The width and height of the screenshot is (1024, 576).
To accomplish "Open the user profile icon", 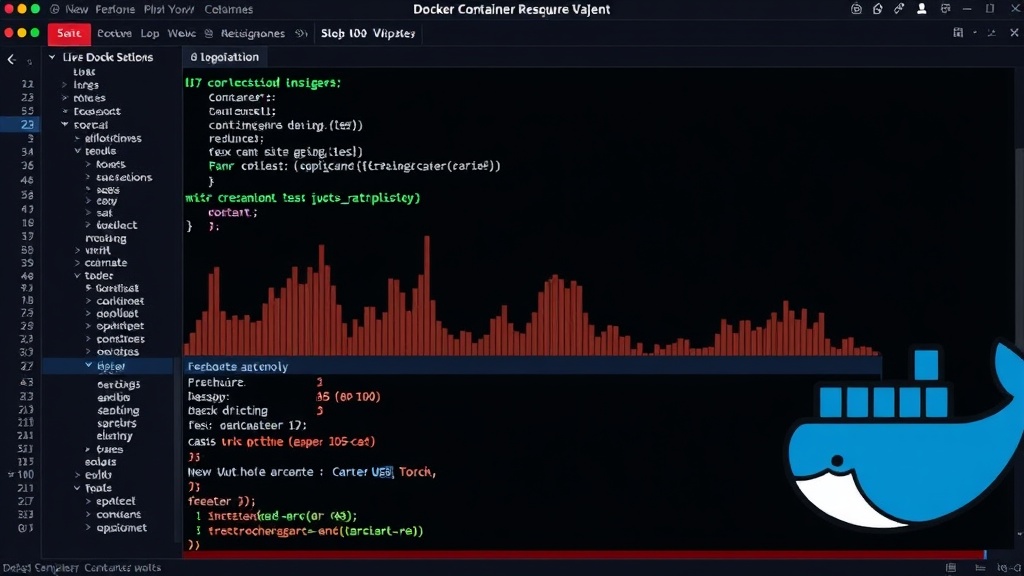I will 921,9.
